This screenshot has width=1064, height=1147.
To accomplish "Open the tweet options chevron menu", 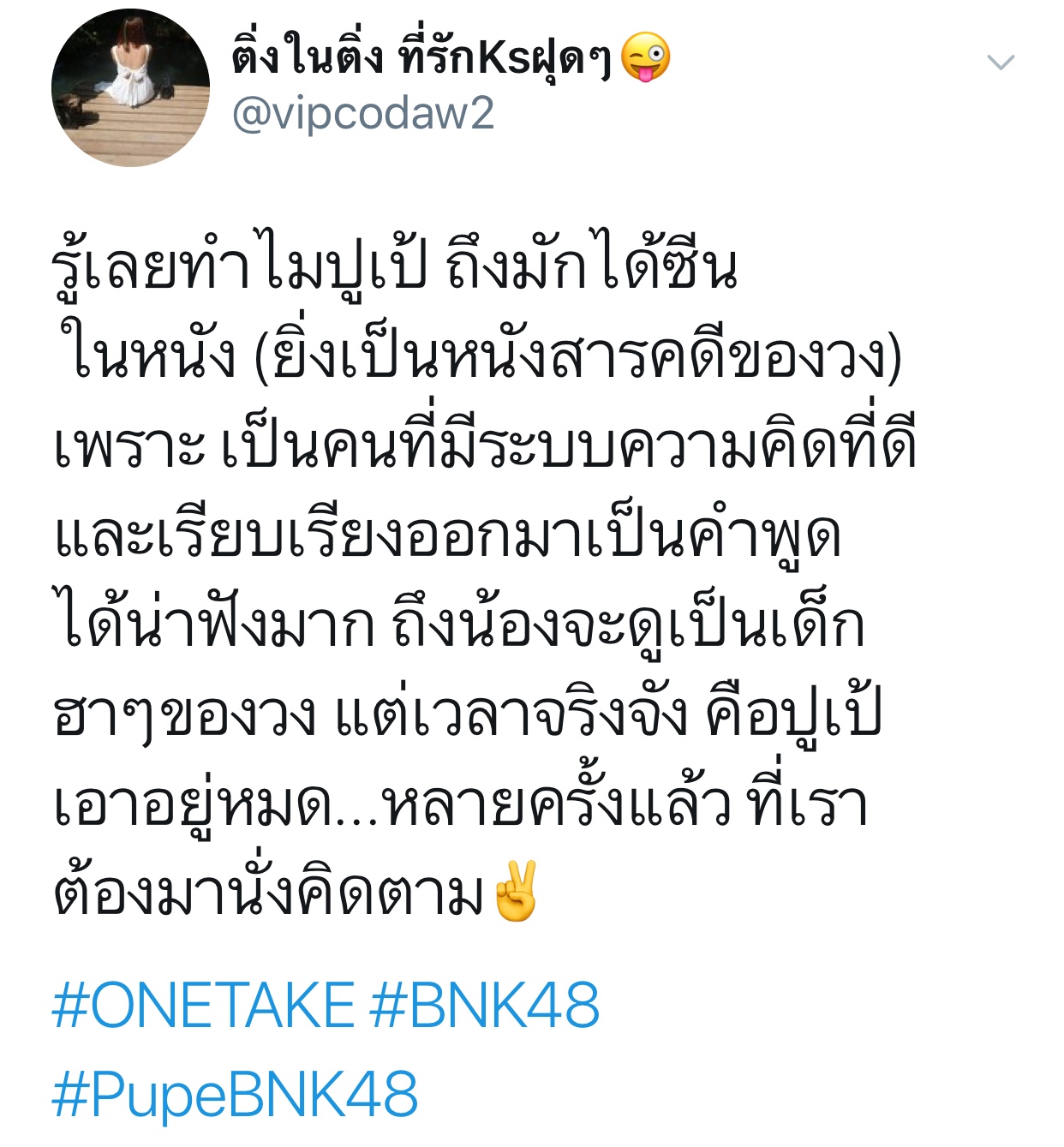I will coord(1001,62).
